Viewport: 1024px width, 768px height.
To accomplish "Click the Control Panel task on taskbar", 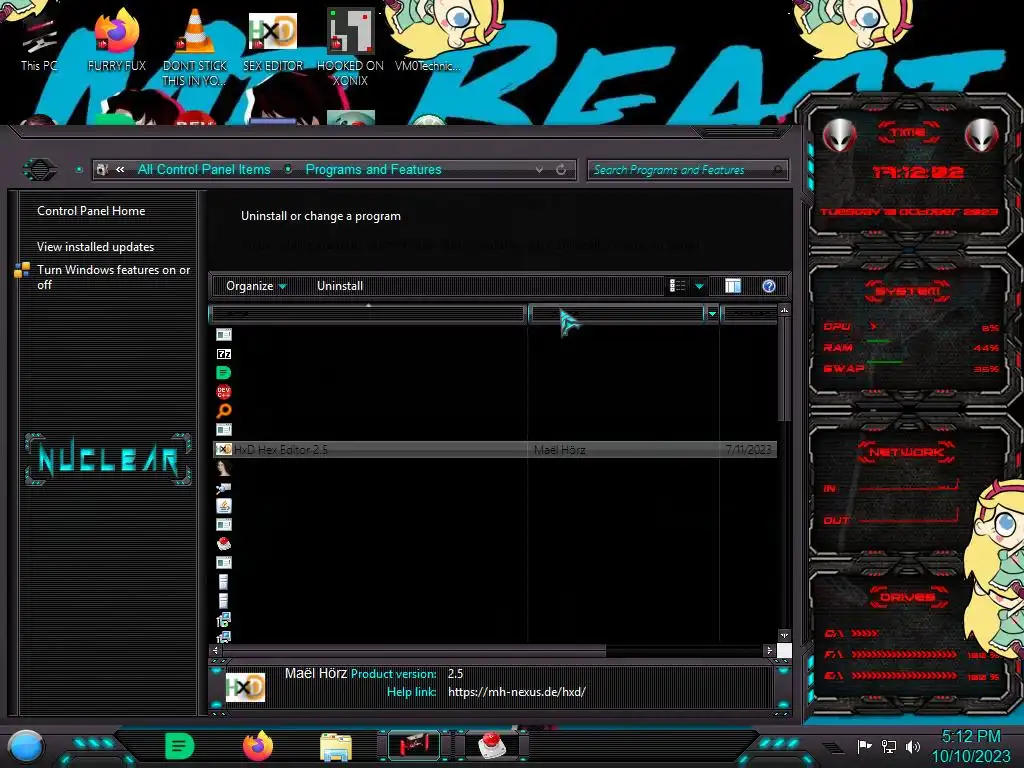I will [414, 746].
